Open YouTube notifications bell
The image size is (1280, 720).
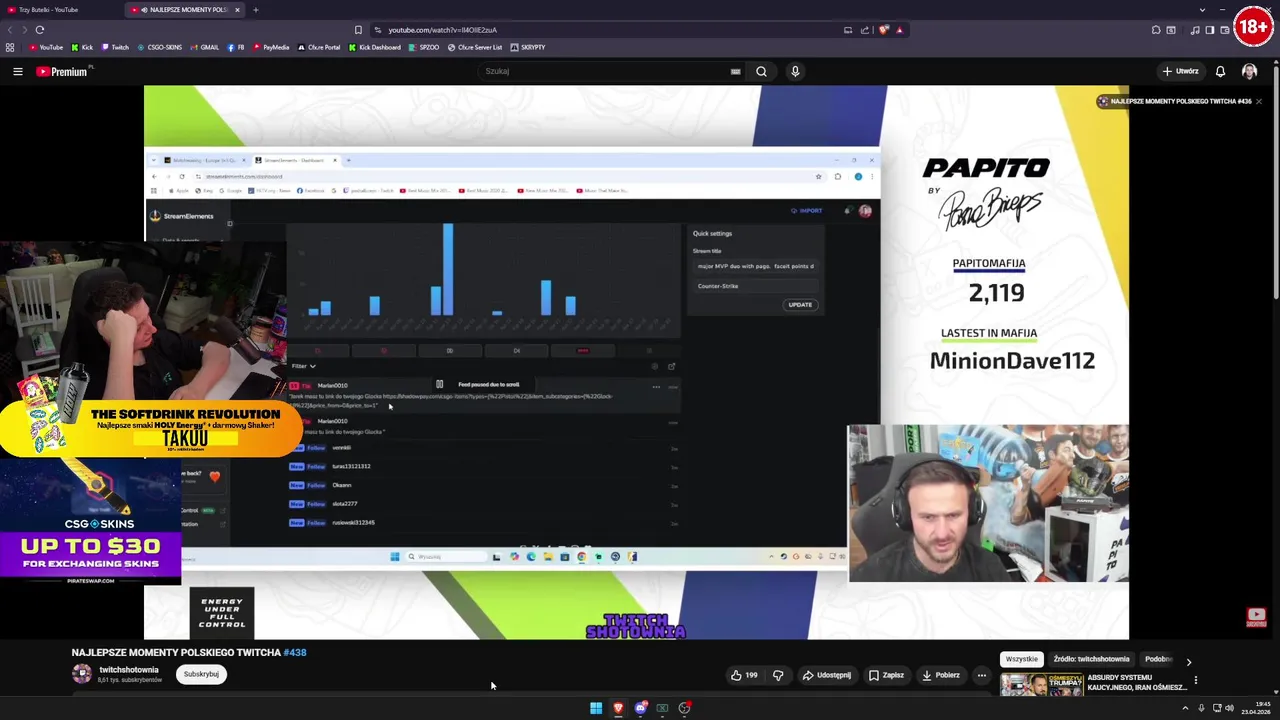[x=1220, y=71]
